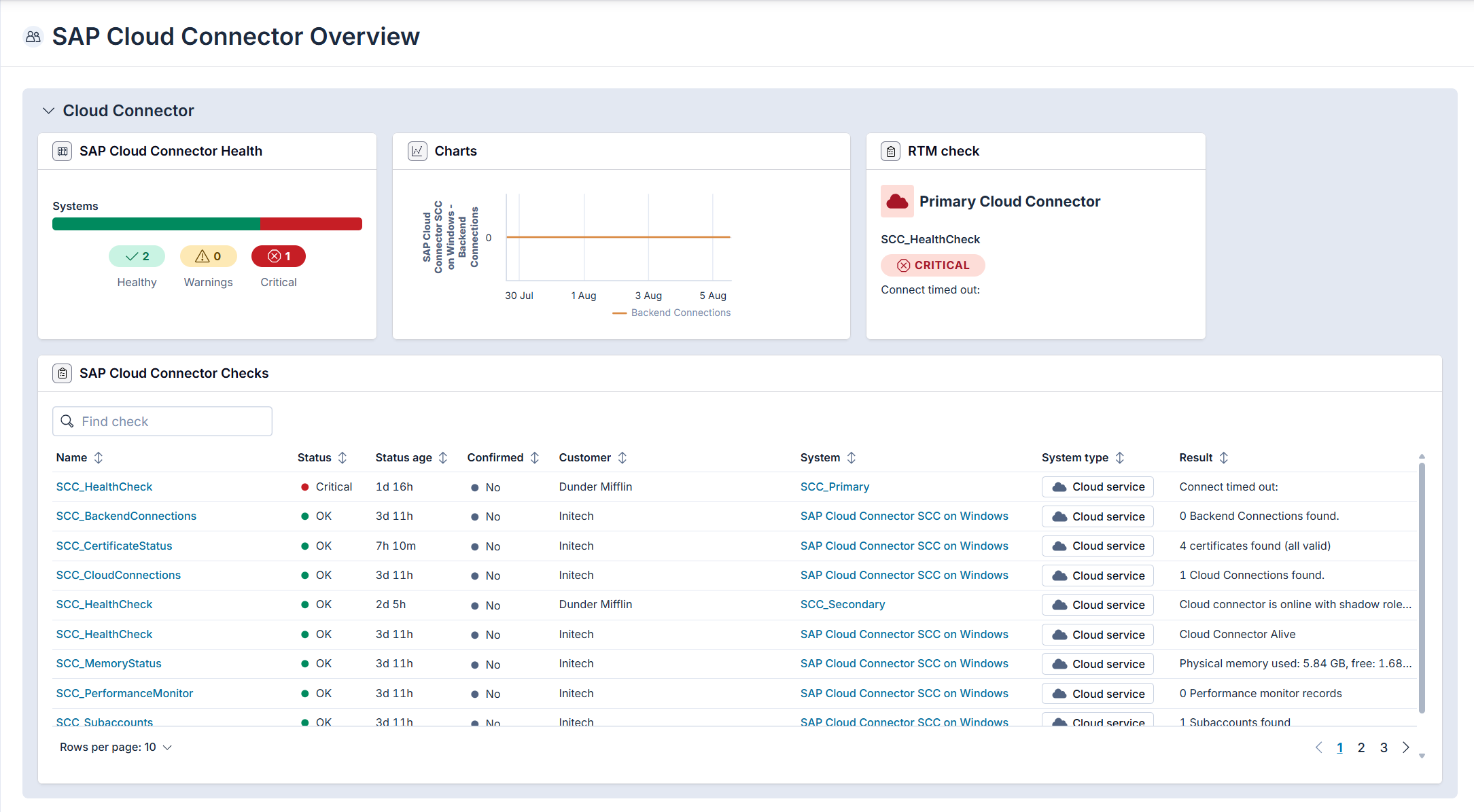Click 'Connect timed out:' in RTM check
The width and height of the screenshot is (1474, 812).
[930, 289]
